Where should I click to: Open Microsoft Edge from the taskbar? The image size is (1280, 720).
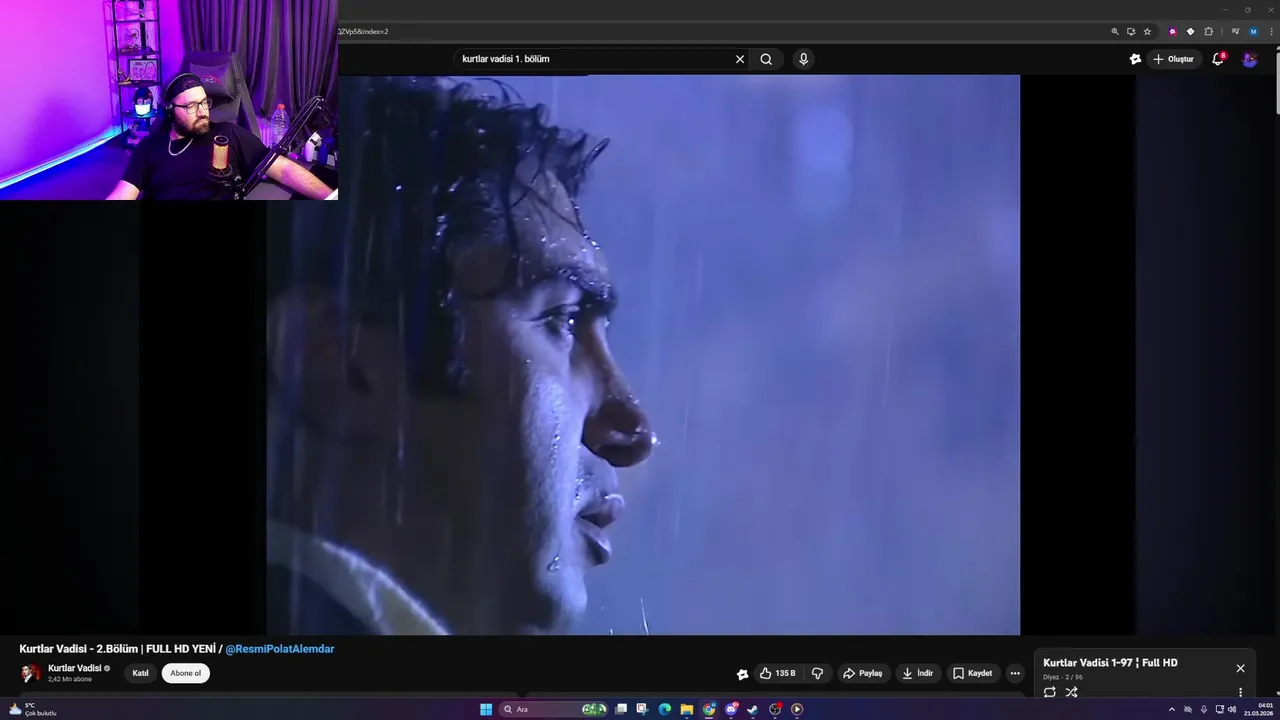[x=664, y=709]
